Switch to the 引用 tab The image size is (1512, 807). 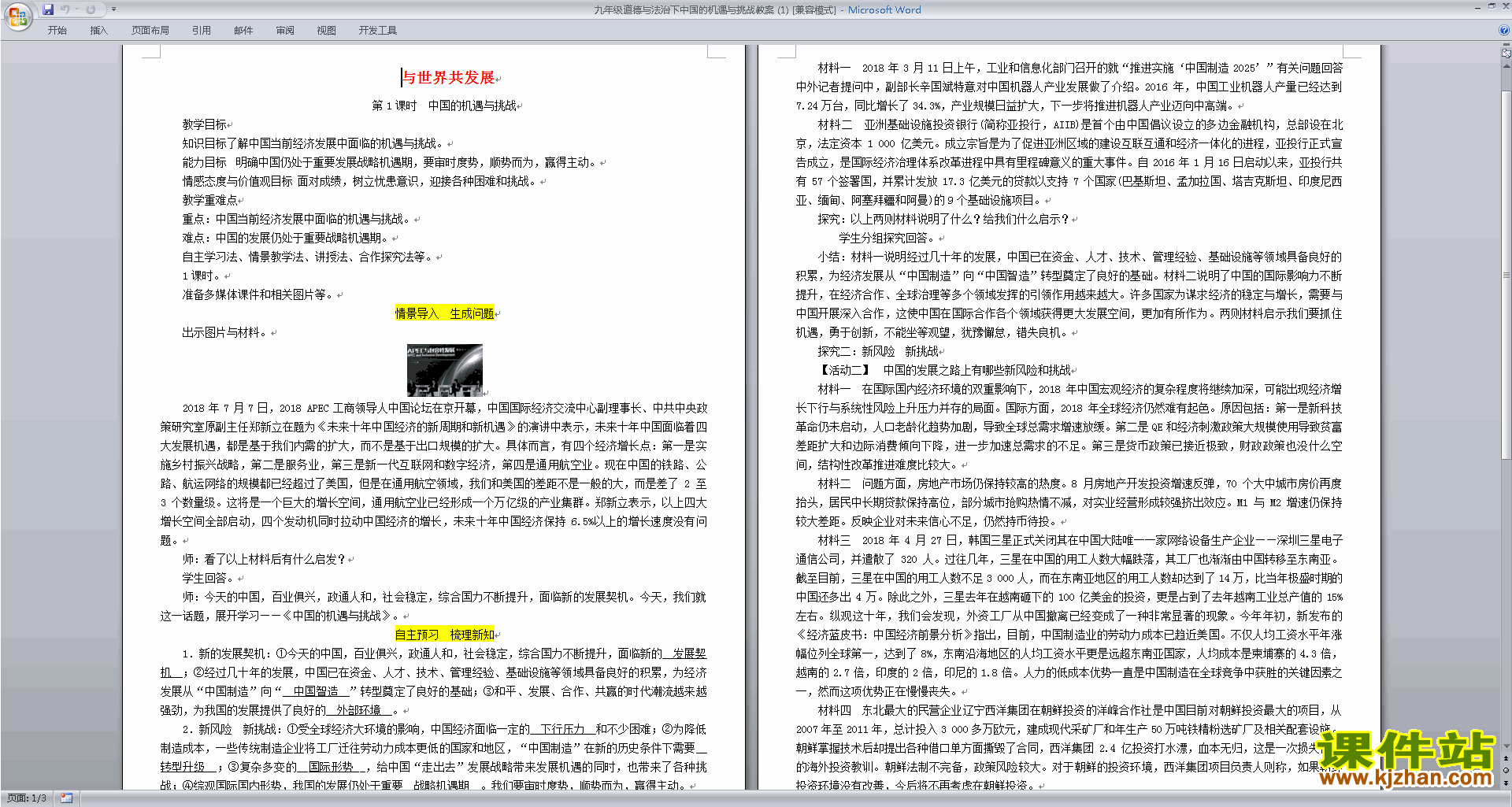coord(202,31)
